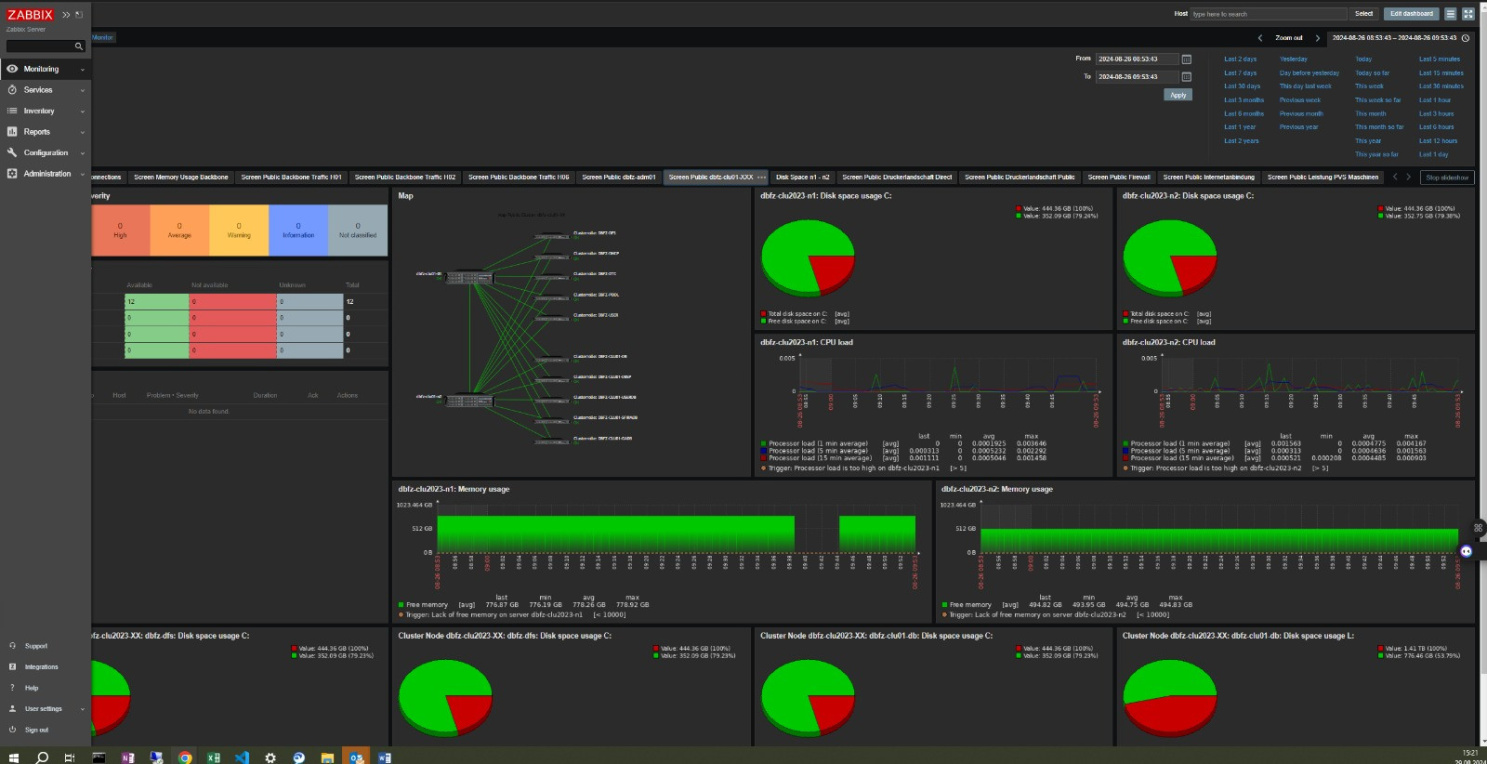The image size is (1487, 764).
Task: Expand the Administration menu section
Action: point(47,174)
